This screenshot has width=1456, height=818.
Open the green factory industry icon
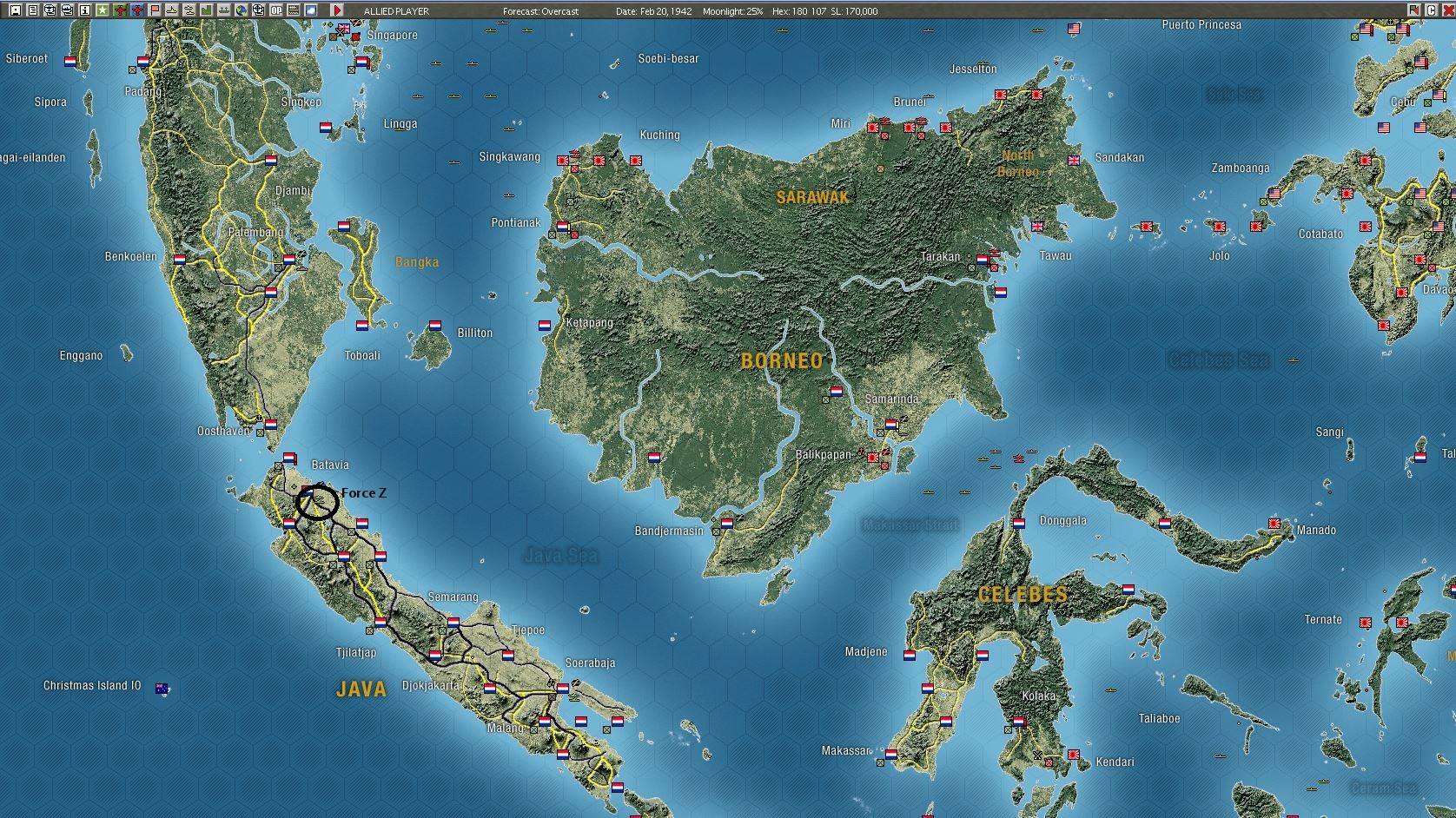point(206,10)
